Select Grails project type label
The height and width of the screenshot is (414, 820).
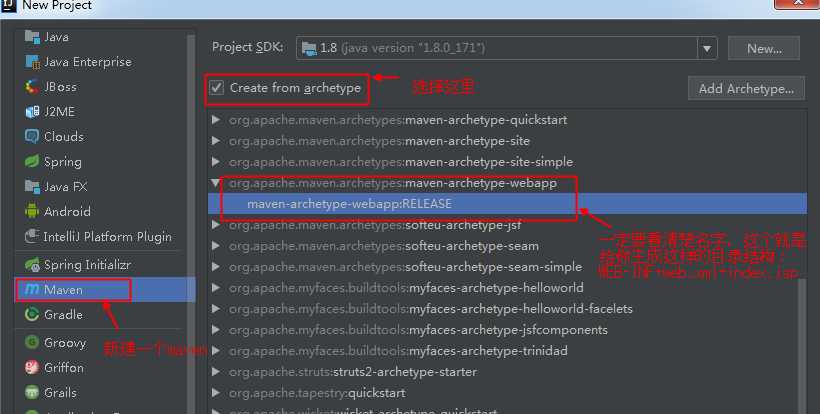pyautogui.click(x=60, y=393)
